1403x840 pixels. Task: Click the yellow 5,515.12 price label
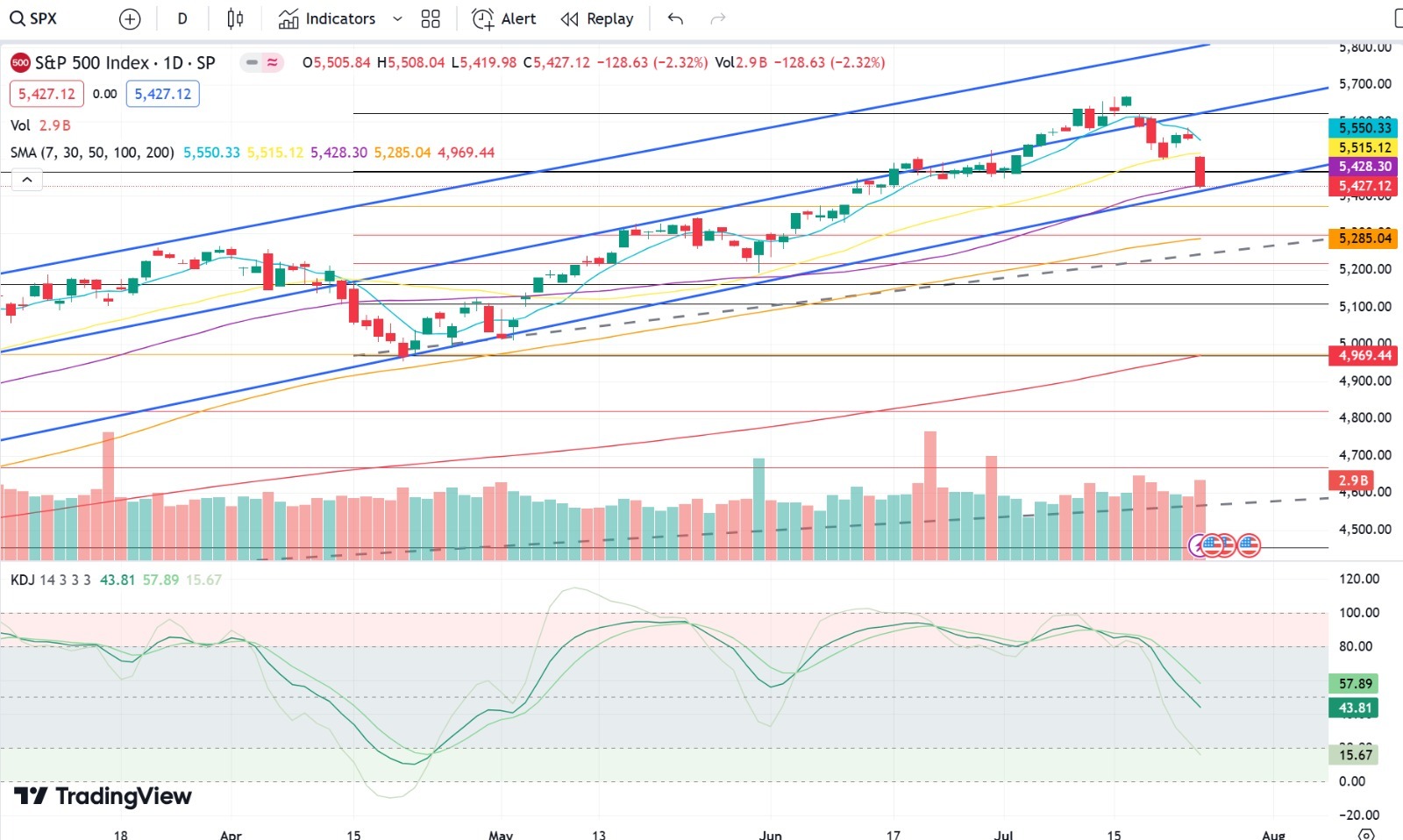pyautogui.click(x=1364, y=147)
